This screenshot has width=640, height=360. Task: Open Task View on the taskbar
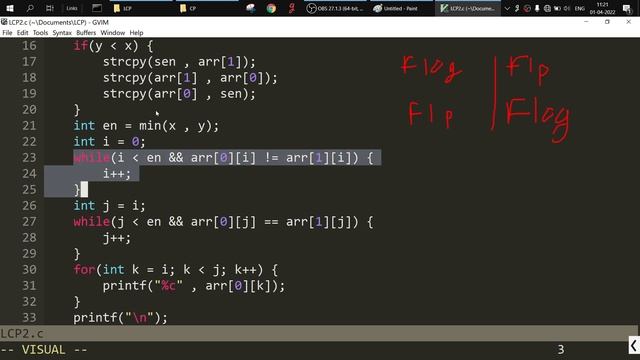click(x=50, y=8)
